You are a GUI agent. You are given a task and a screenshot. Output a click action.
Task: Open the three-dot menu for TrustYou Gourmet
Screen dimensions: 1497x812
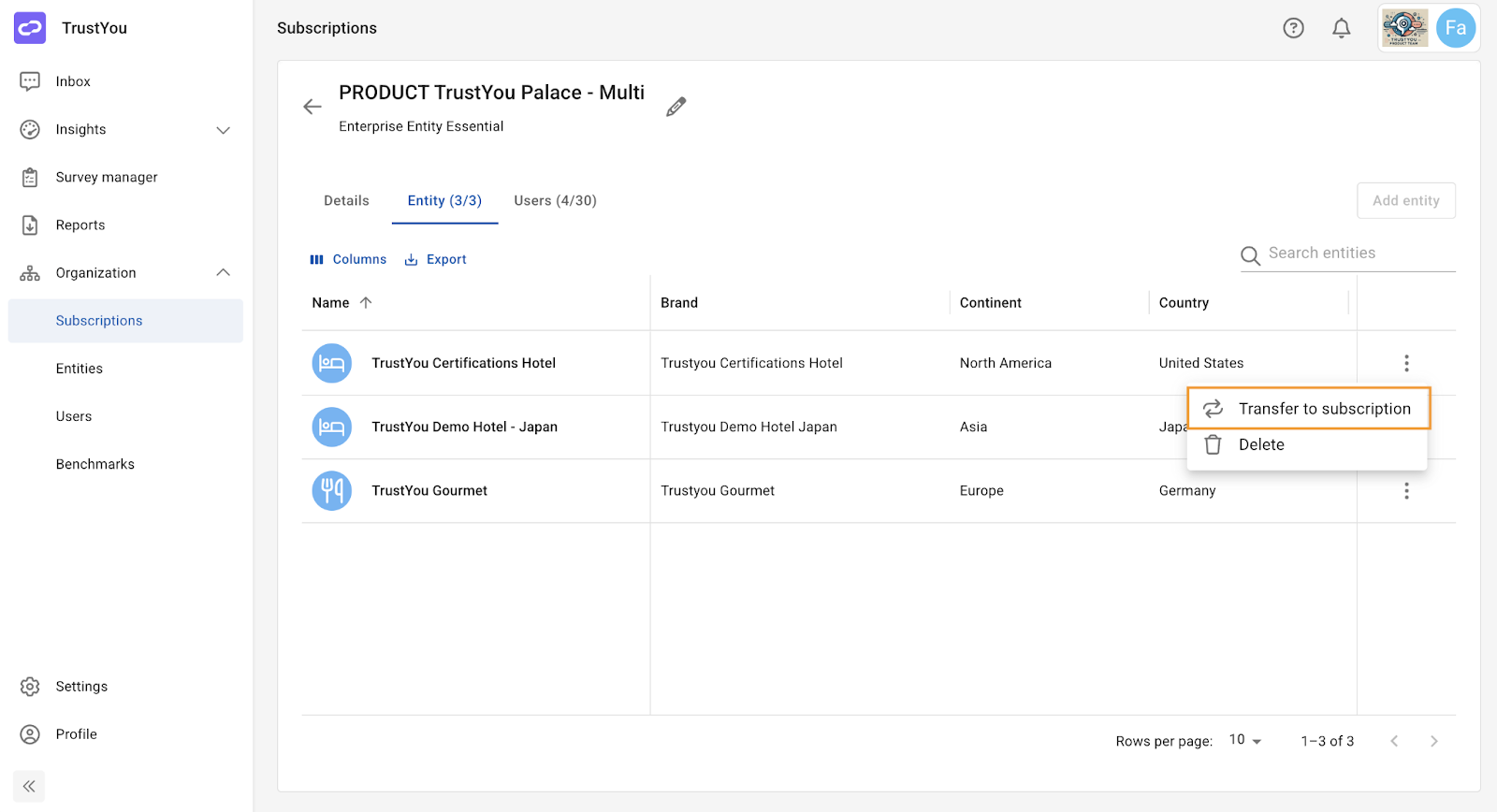pos(1406,491)
